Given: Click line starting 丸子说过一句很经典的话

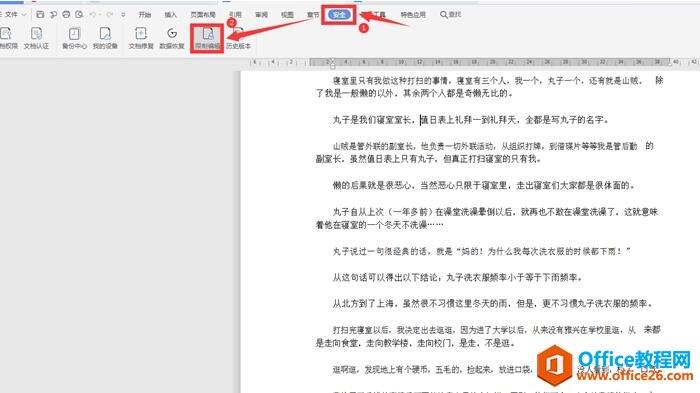Looking at the screenshot, I should pos(482,251).
